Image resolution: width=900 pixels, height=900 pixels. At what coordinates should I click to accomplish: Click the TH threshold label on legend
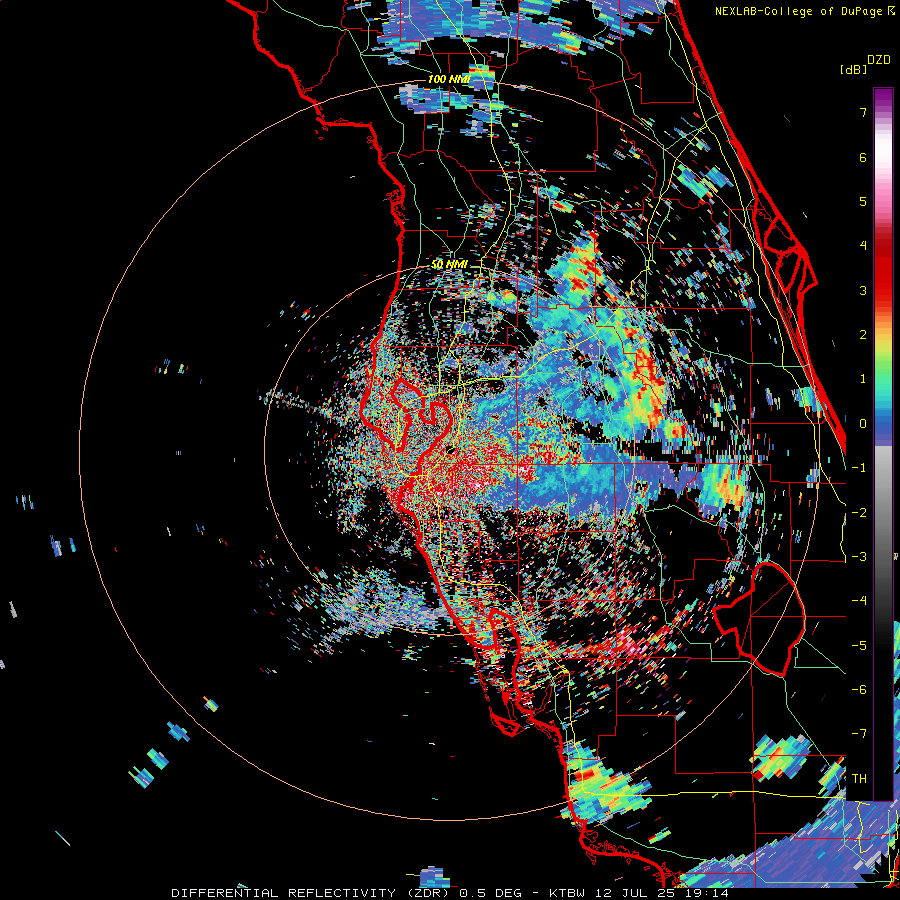(x=859, y=779)
